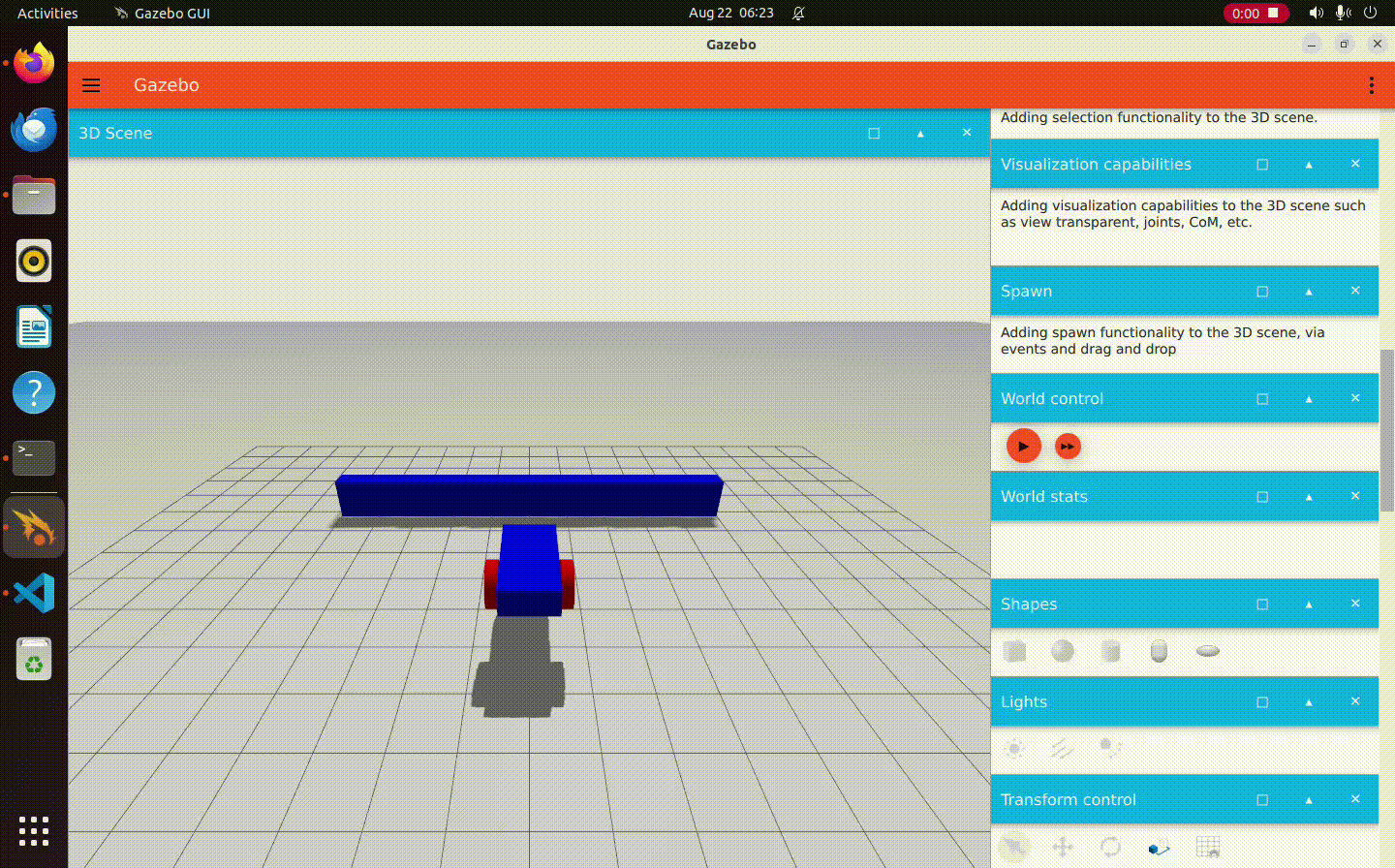Collapse the 3D Scene panel
Screen dimensions: 1395x868
click(920, 134)
